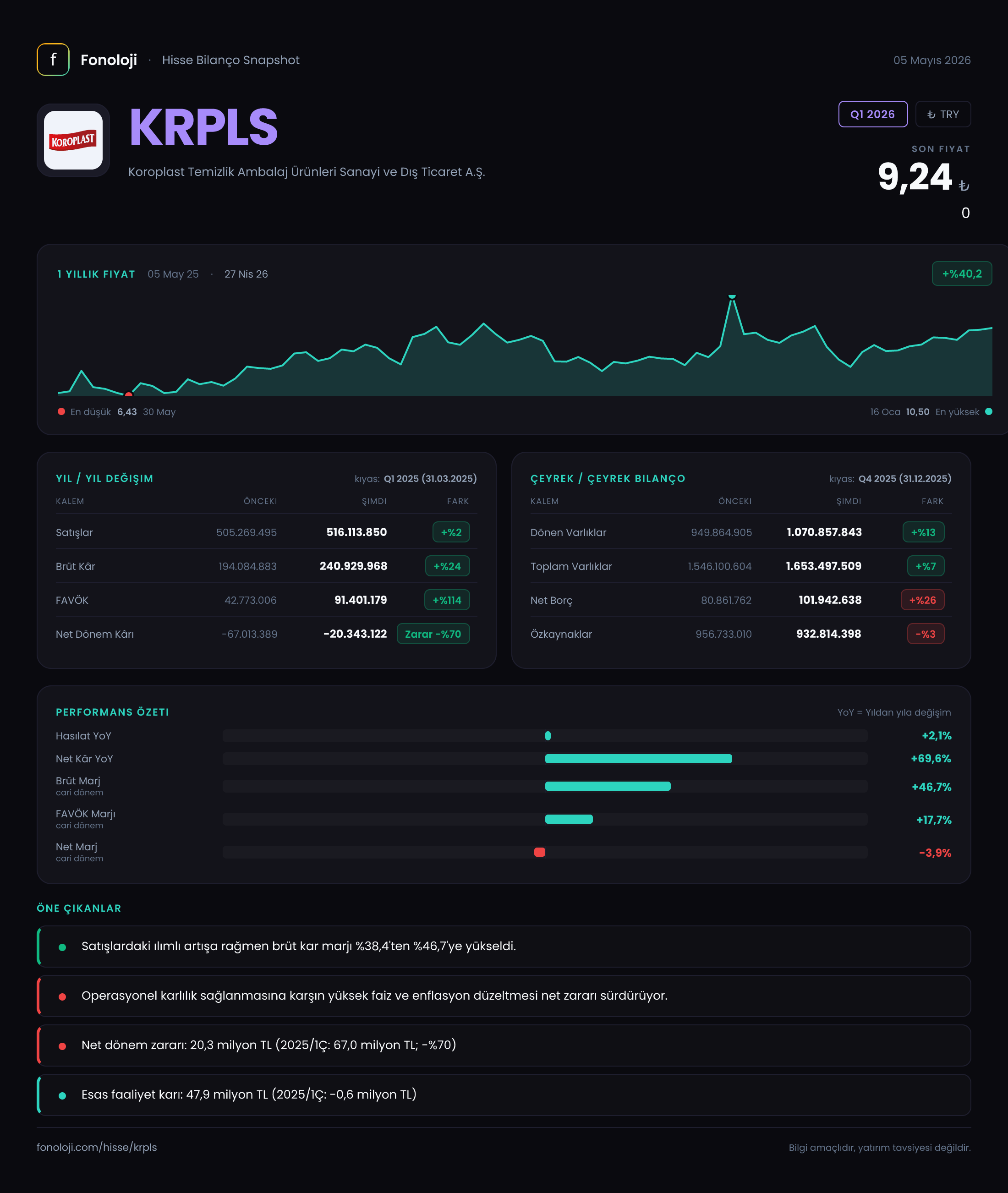
Task: Click the highest-price peak marker on chart
Action: 732,296
